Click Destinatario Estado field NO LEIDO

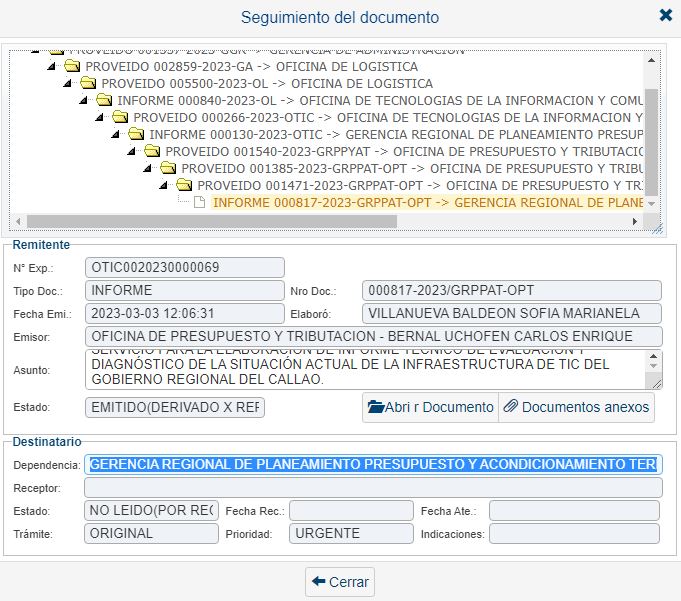click(152, 511)
